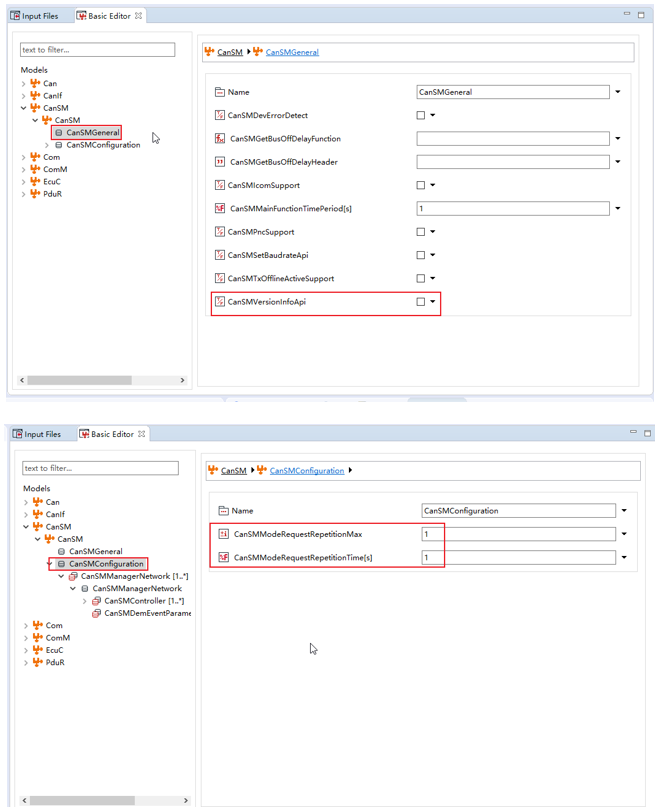Click CanSMGetBusOffDelayFunction parameter icon
Image resolution: width=659 pixels, height=812 pixels.
click(220, 138)
